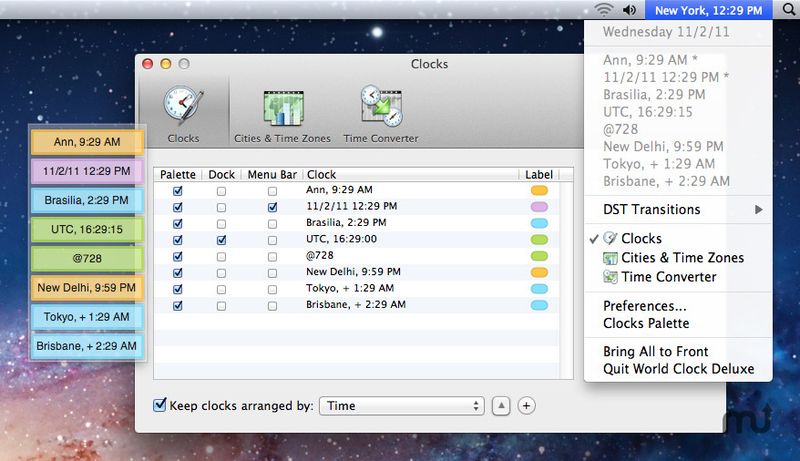Click UTC, 16:29:15 palette tile

click(87, 229)
